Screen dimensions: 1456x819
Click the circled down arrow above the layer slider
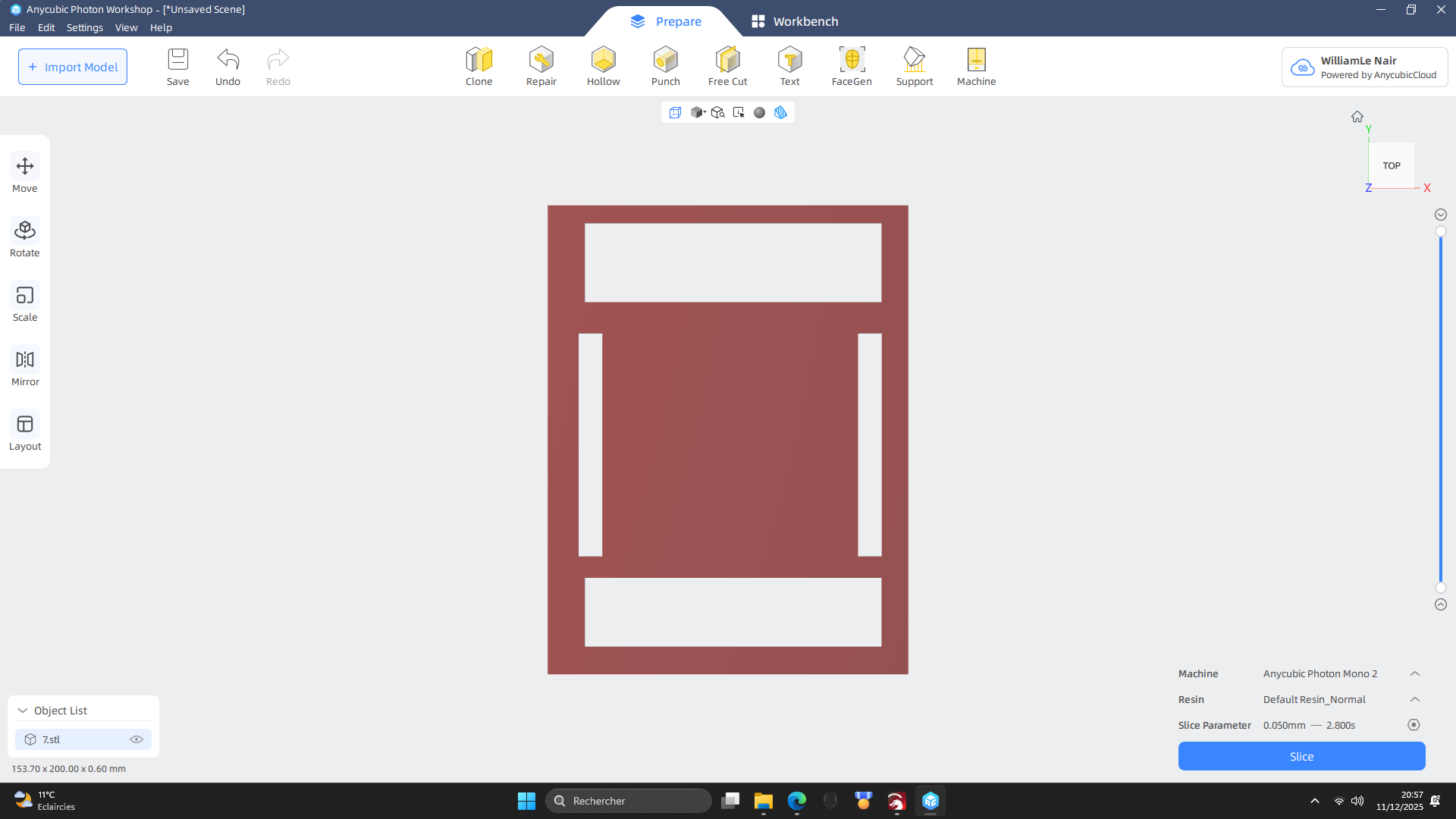[x=1441, y=215]
